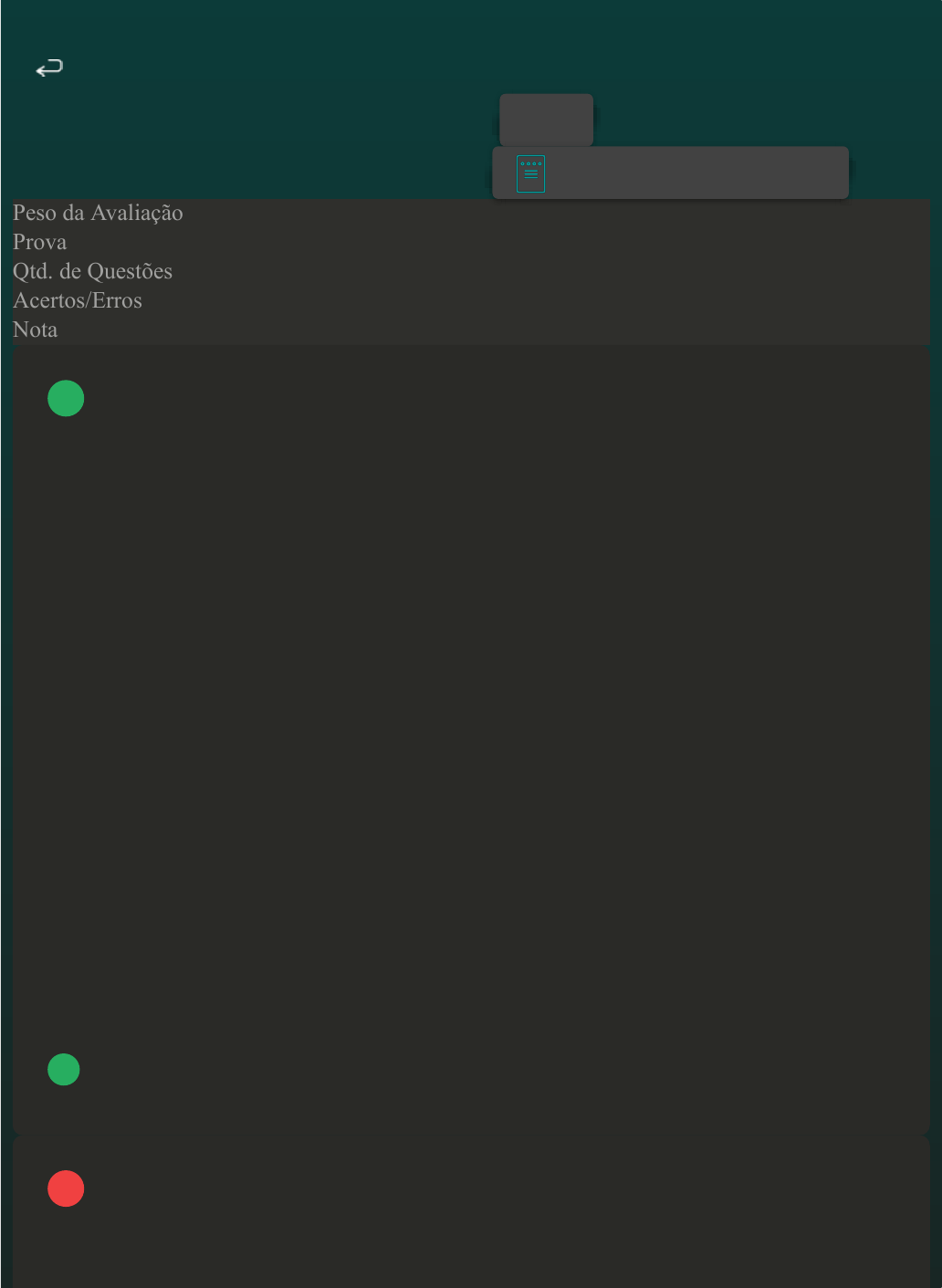The height and width of the screenshot is (1288, 942).
Task: Click the Qtd. de Questões label
Action: coord(92,271)
